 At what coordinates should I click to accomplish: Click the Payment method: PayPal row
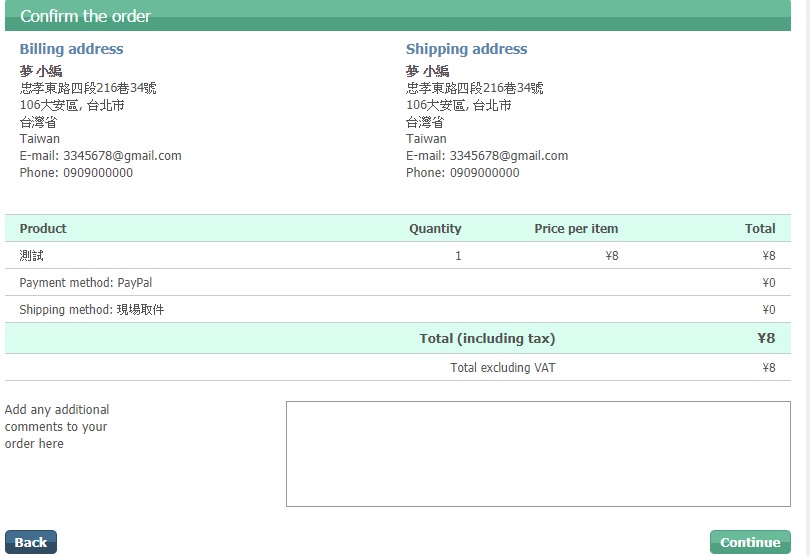click(86, 283)
